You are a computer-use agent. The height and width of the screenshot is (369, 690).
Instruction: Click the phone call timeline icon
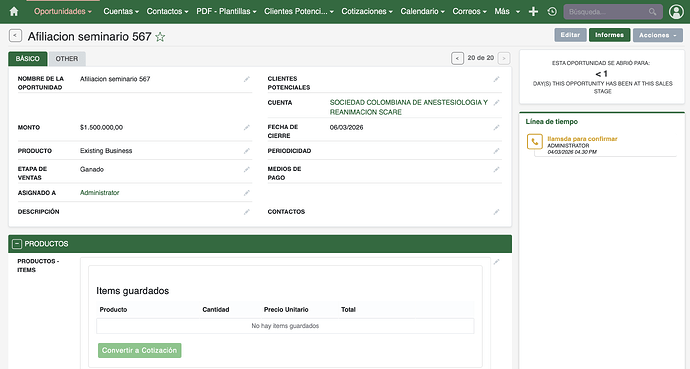point(535,142)
